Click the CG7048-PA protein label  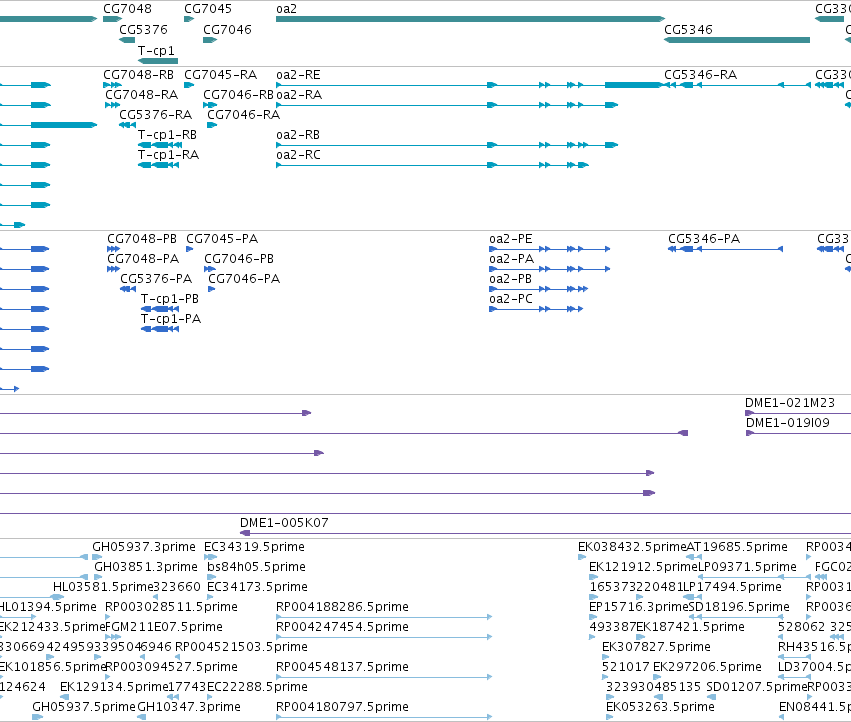click(x=143, y=259)
